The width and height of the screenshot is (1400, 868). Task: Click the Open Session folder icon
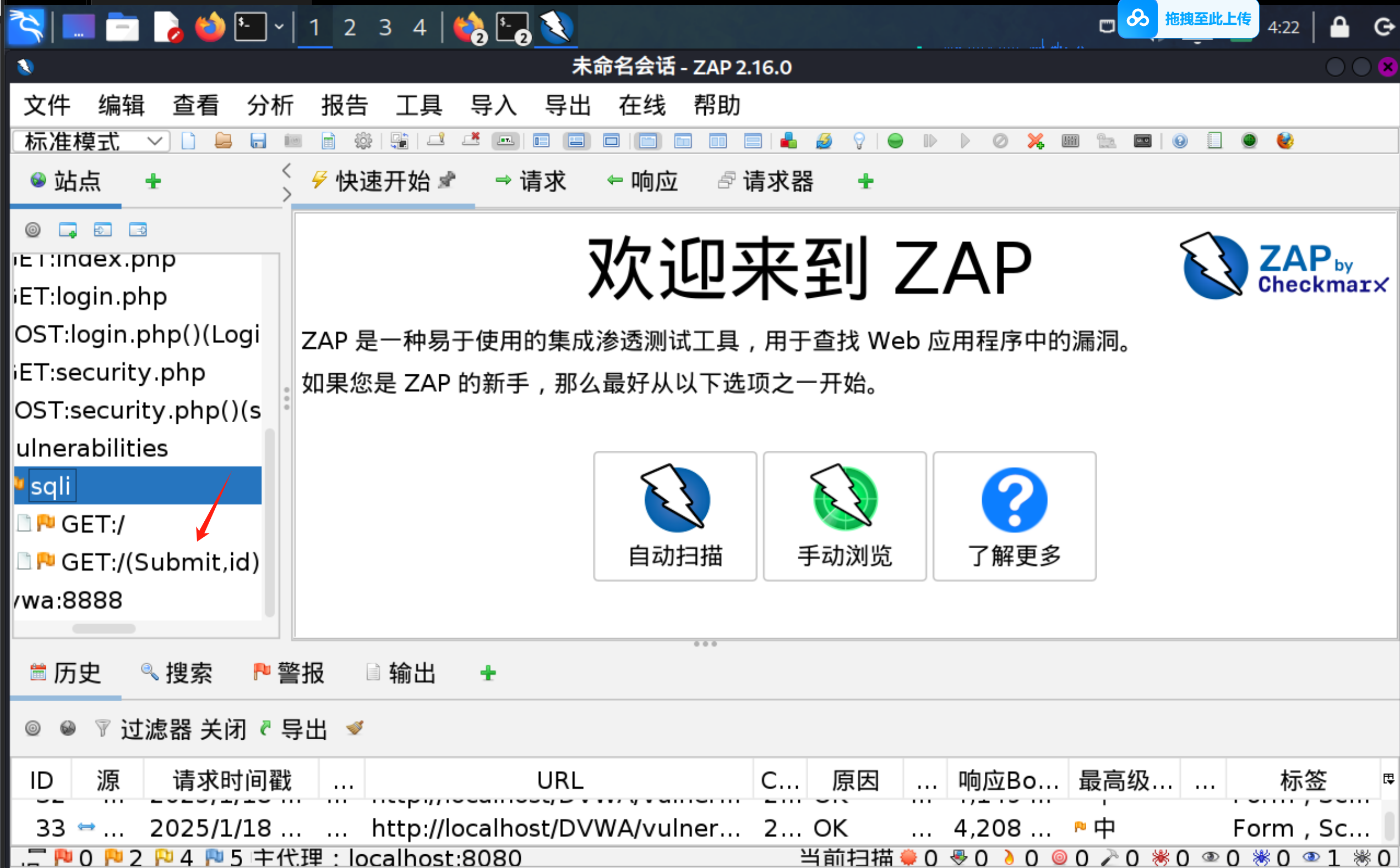pyautogui.click(x=223, y=141)
